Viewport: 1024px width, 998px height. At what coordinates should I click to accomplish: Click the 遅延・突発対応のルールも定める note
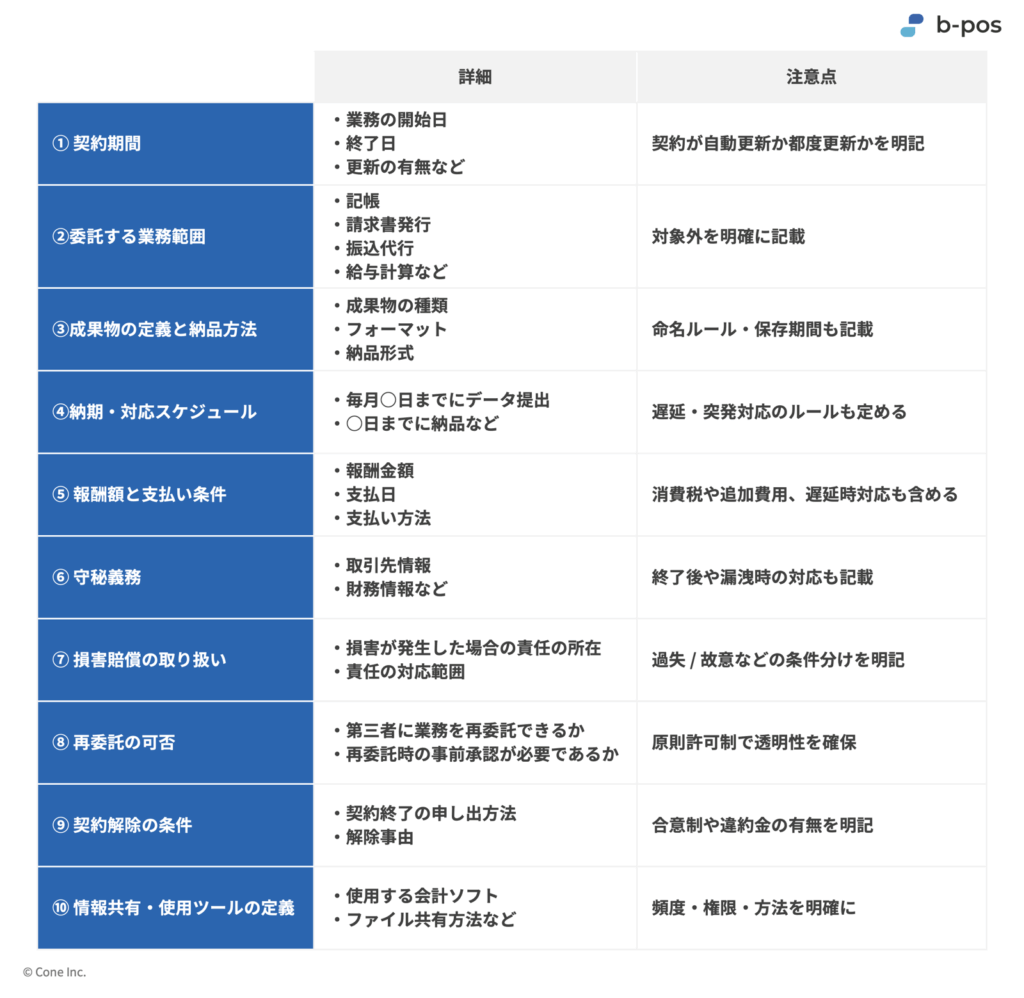(779, 412)
